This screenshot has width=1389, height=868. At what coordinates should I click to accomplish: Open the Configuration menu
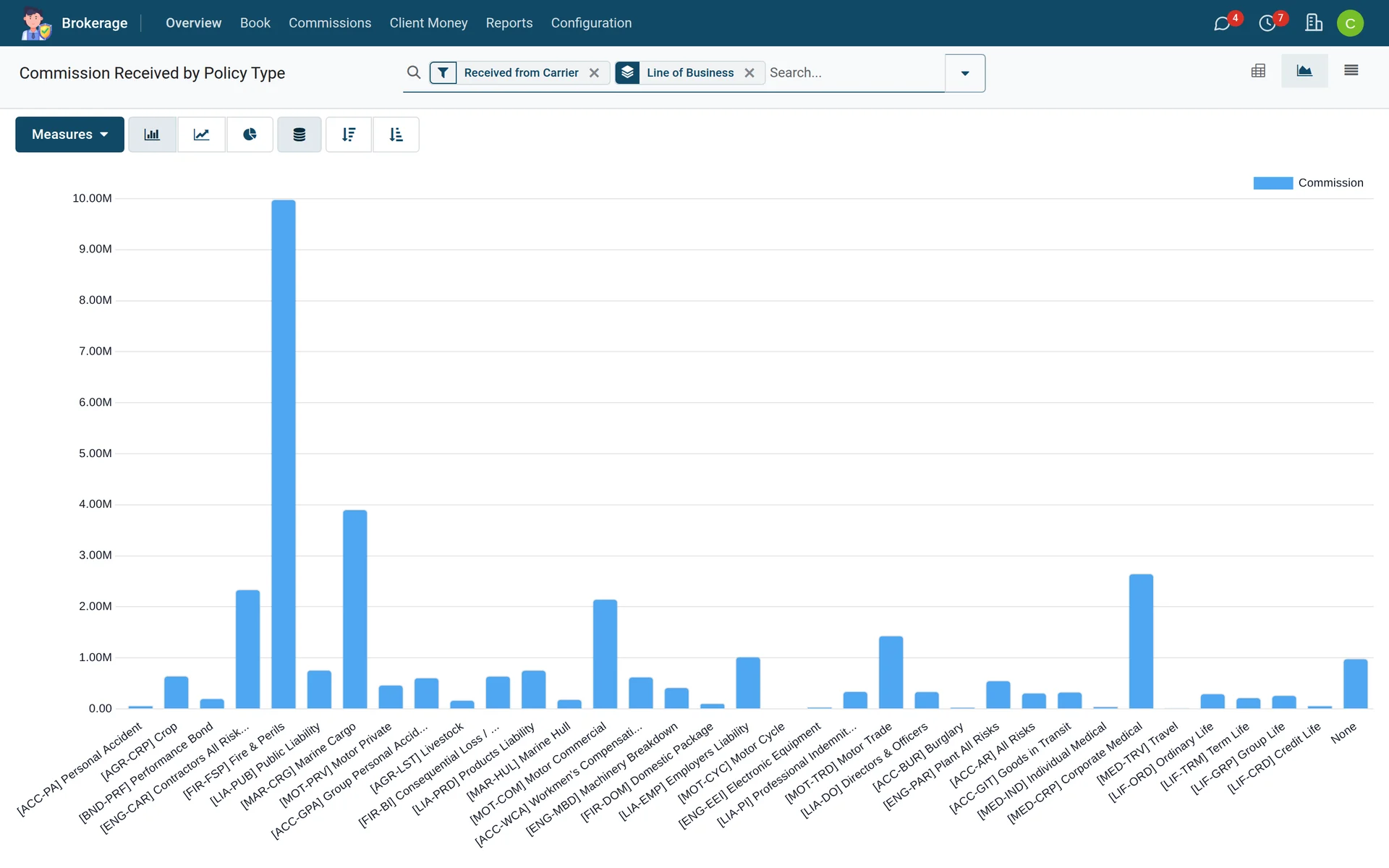591,23
